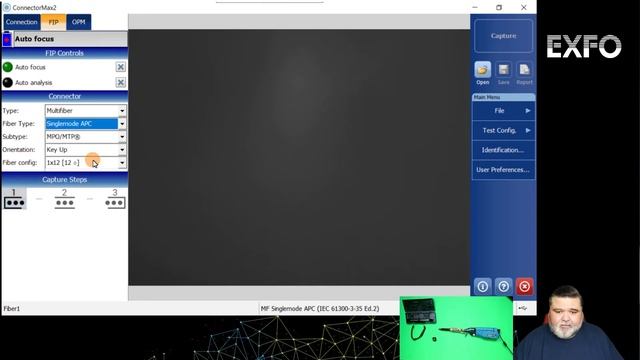The width and height of the screenshot is (640, 360).
Task: Click the Singlemode APC fiber type field
Action: pyautogui.click(x=81, y=124)
